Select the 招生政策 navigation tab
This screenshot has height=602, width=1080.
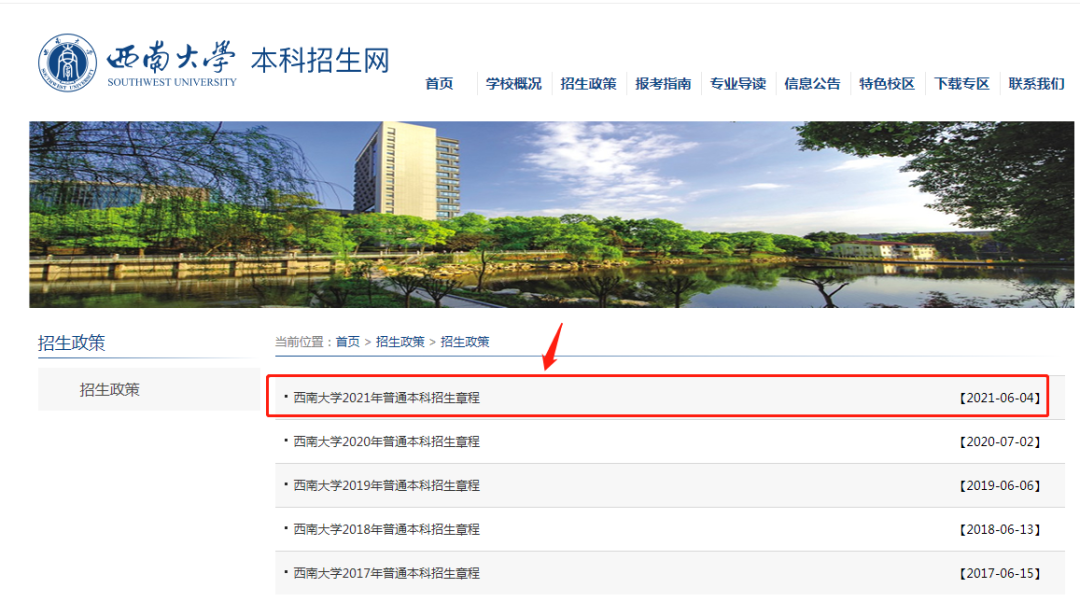[x=588, y=84]
